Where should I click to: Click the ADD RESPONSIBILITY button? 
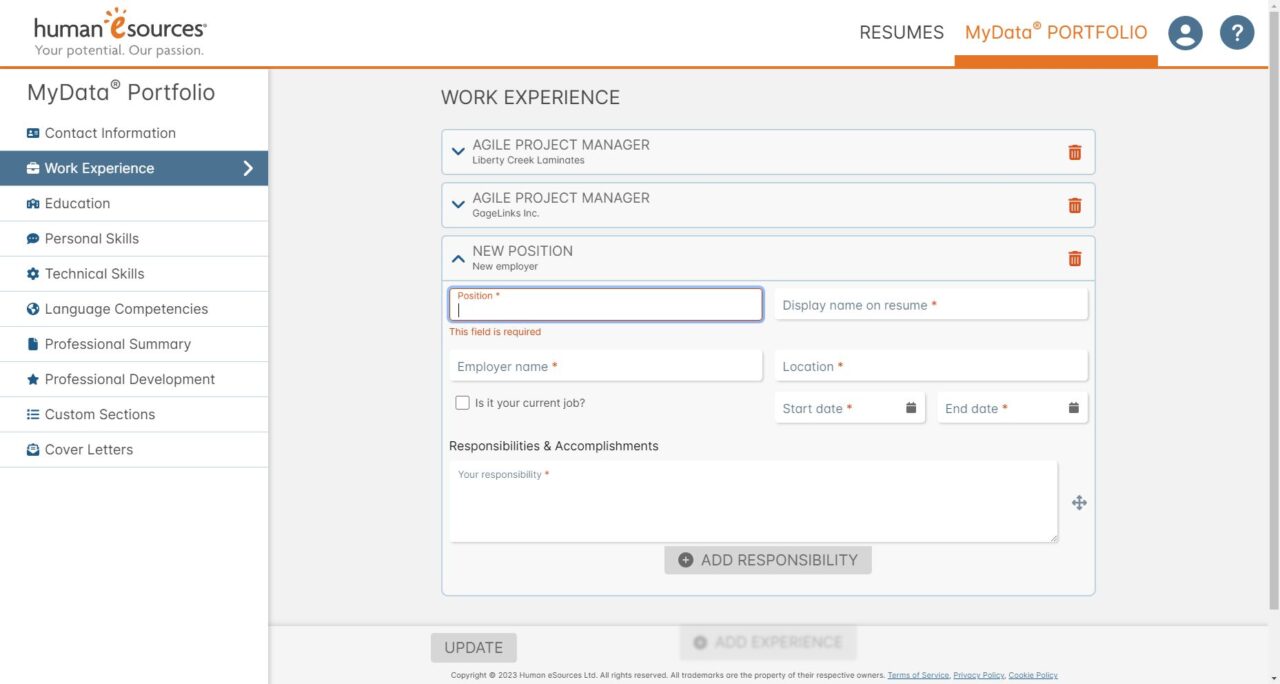tap(767, 560)
